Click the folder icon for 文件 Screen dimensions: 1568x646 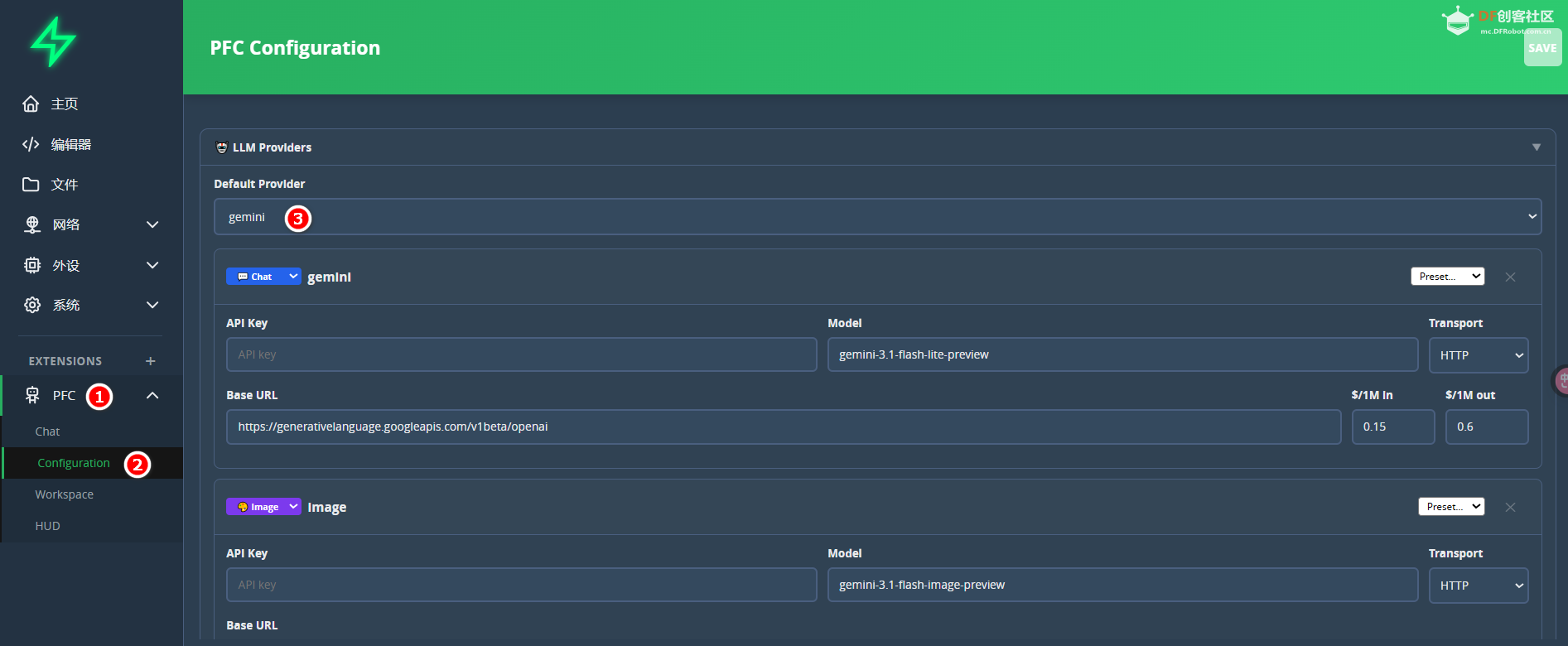coord(31,185)
